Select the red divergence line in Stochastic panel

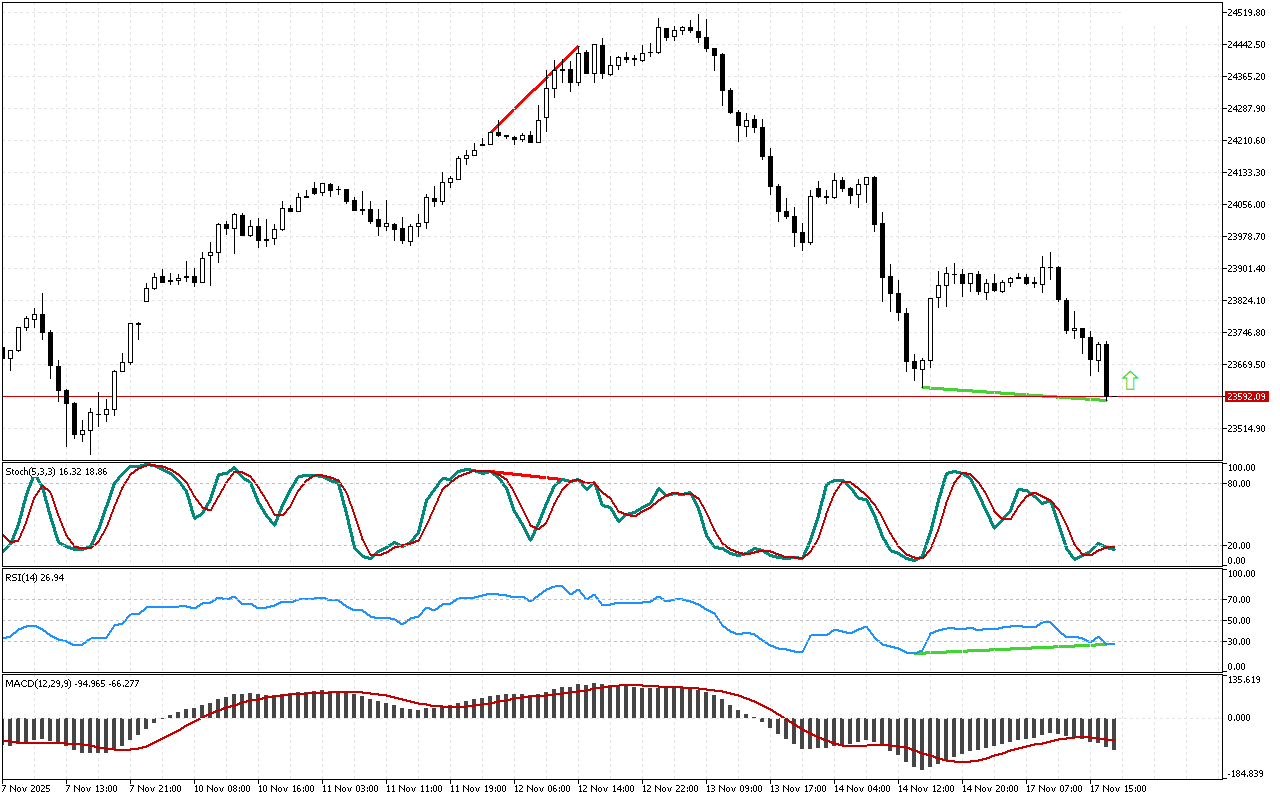click(x=524, y=475)
